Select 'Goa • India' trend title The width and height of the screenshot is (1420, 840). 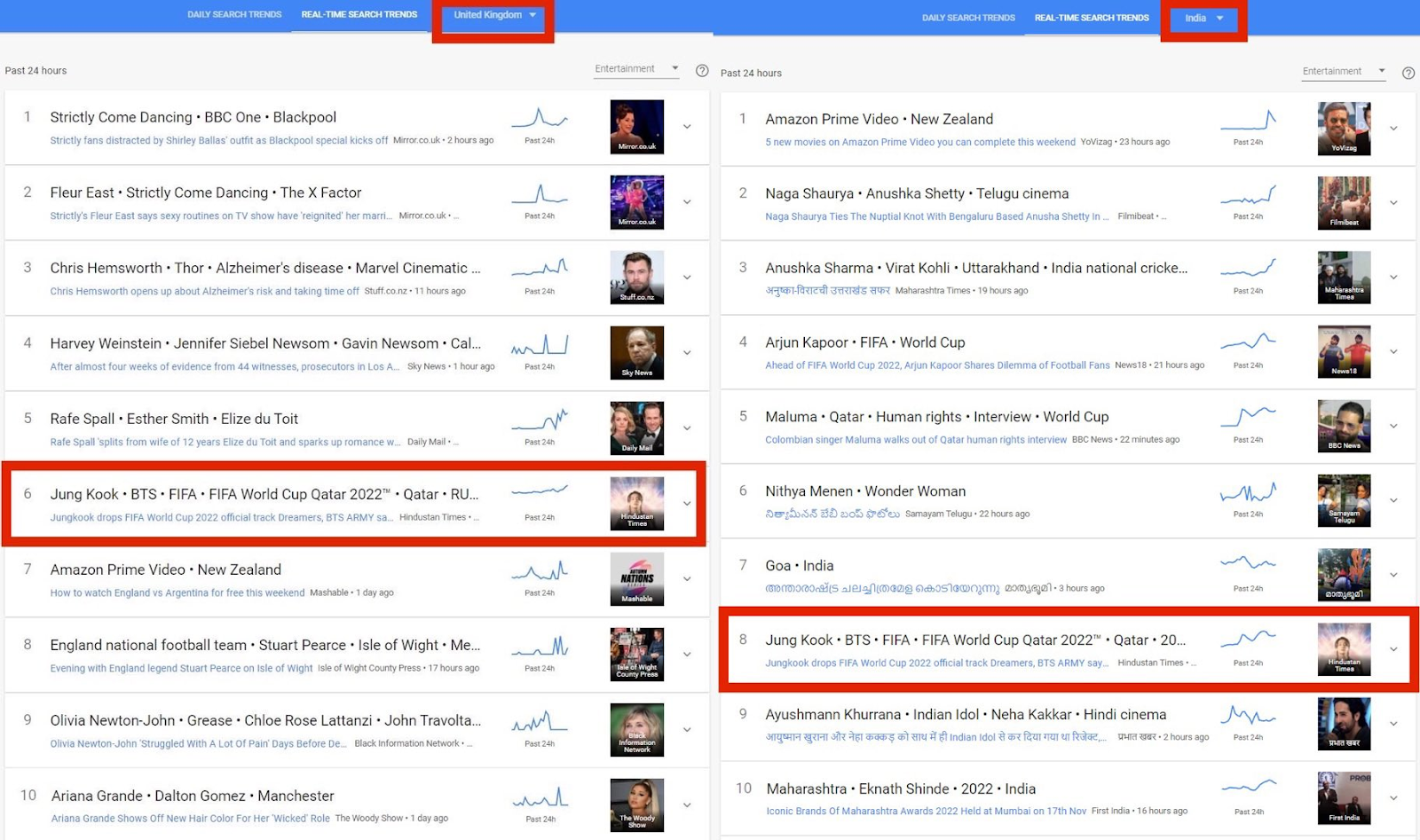(800, 566)
